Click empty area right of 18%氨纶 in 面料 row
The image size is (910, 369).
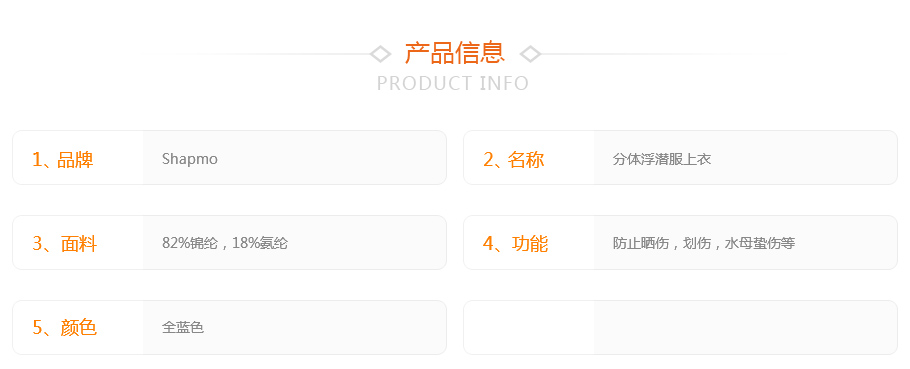click(367, 243)
